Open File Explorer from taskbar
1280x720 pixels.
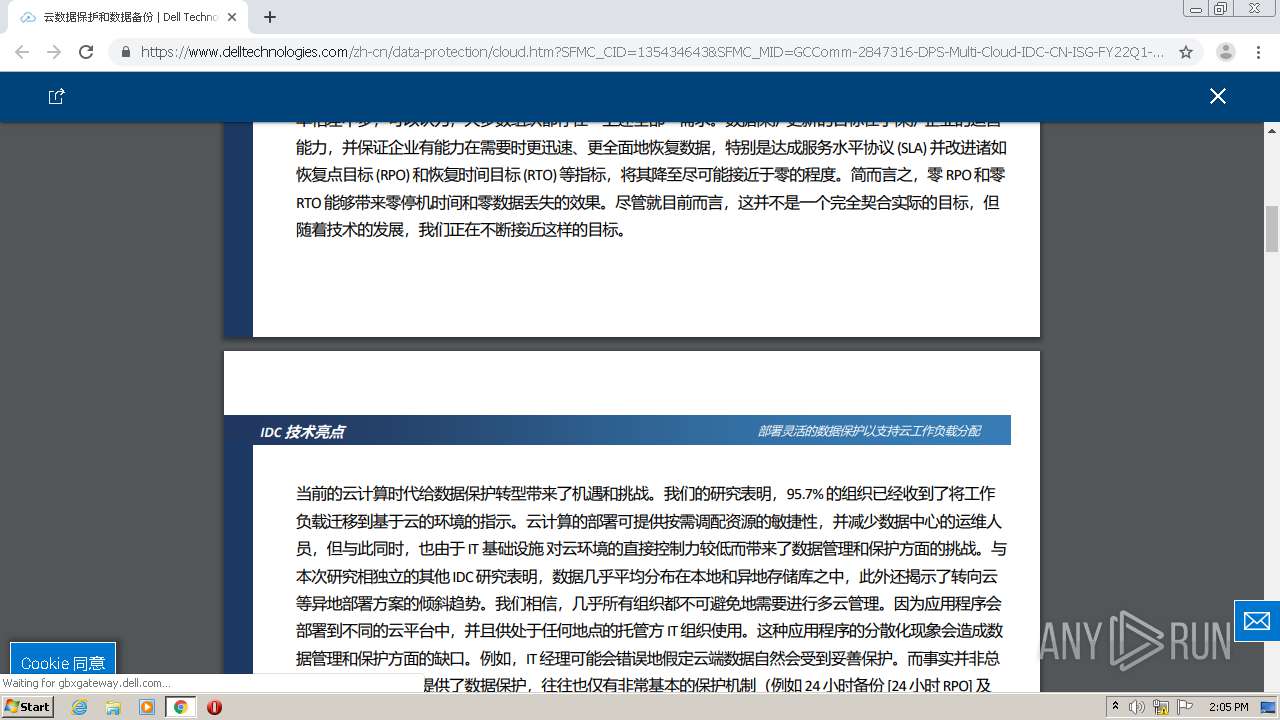tap(113, 707)
